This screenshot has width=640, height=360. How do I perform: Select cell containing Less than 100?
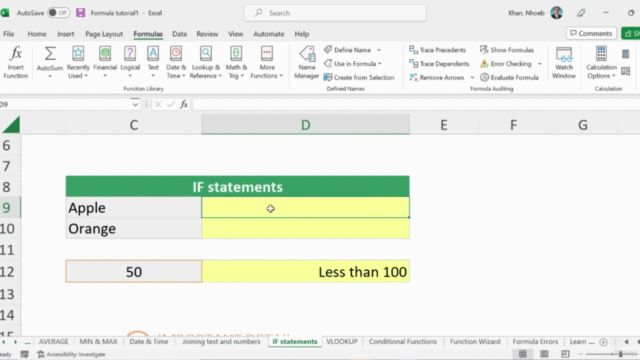click(x=305, y=271)
